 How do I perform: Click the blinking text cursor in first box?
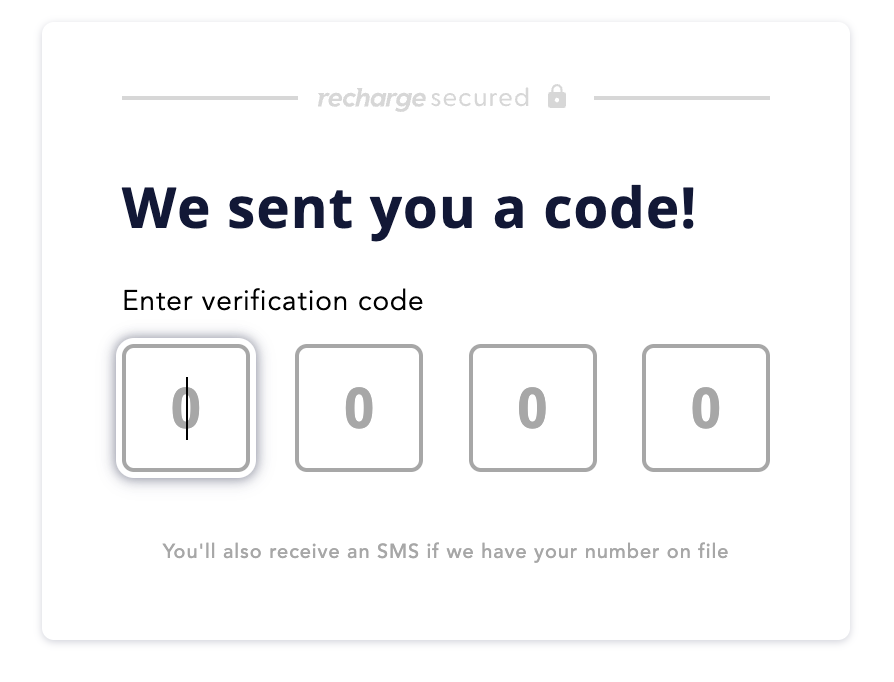[187, 408]
